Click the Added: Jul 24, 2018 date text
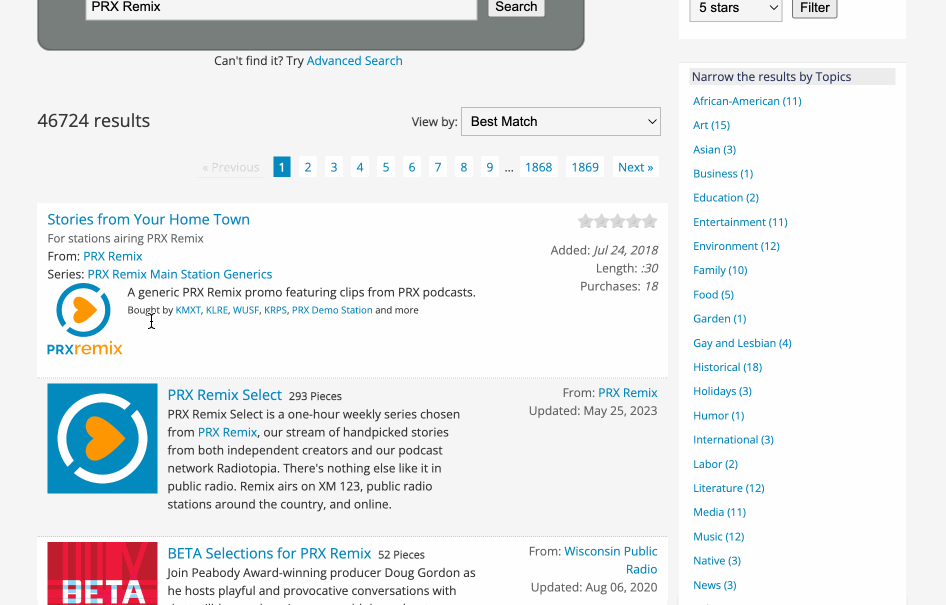Viewport: 946px width, 605px height. pyautogui.click(x=604, y=250)
